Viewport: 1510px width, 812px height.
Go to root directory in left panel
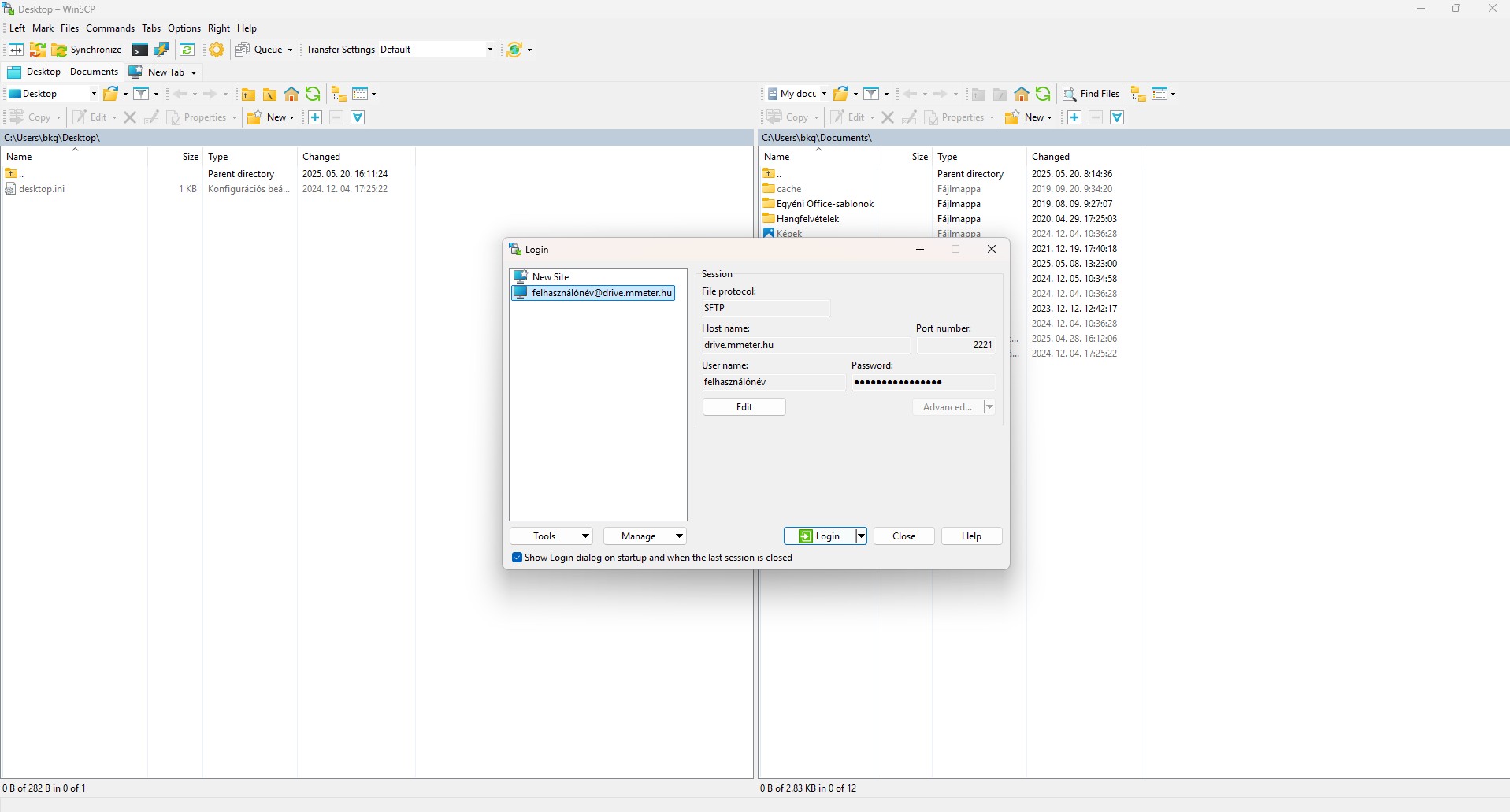[x=269, y=95]
